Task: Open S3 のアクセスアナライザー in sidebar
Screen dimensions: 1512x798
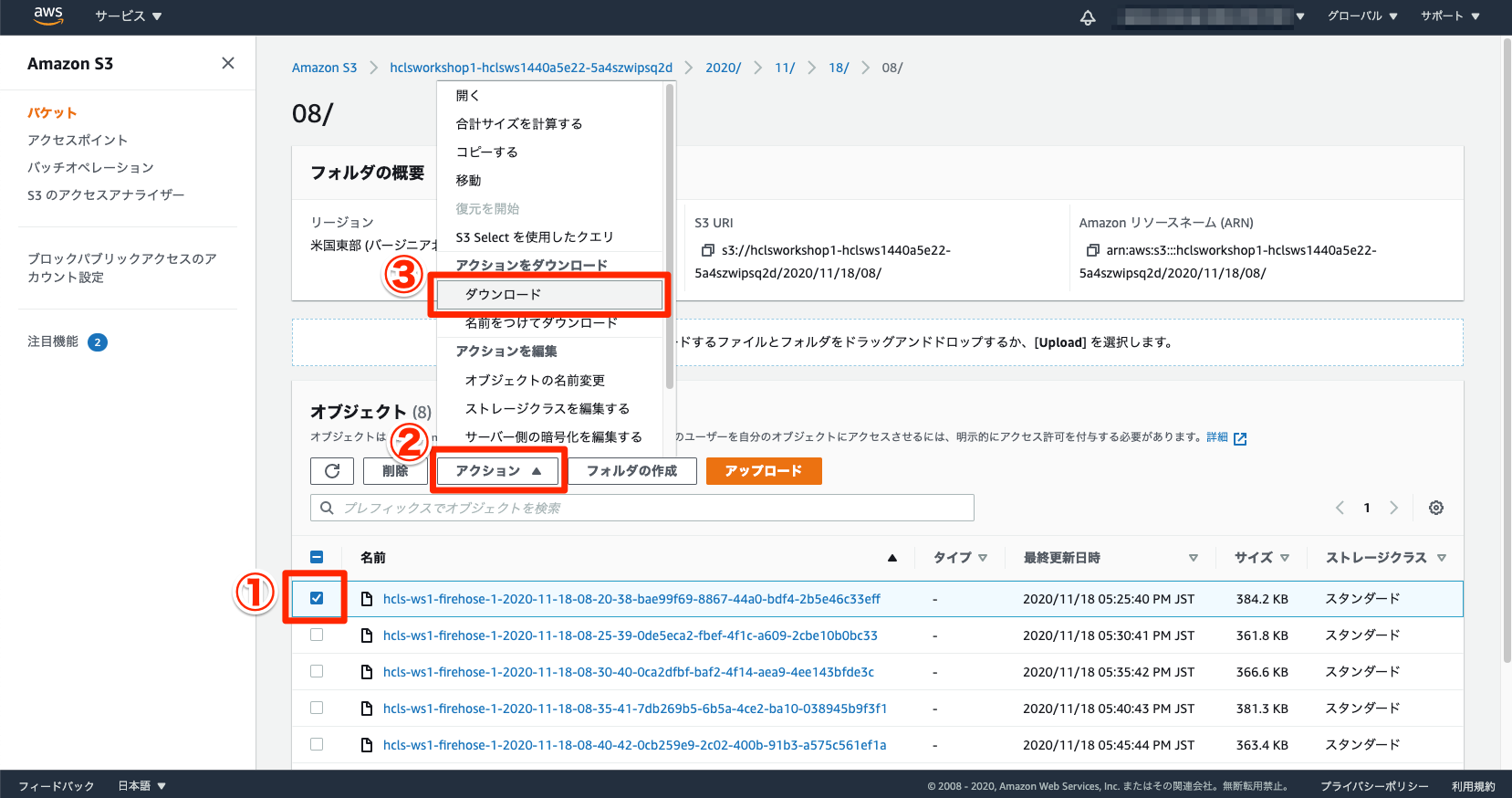Action: (x=106, y=195)
